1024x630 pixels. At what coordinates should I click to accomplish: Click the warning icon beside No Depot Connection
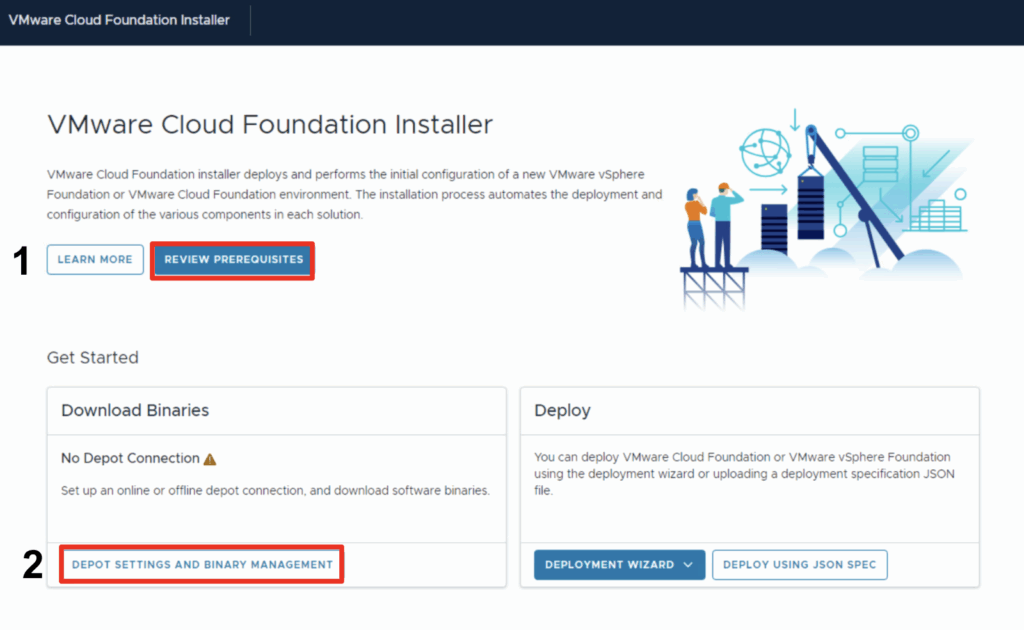[x=210, y=459]
